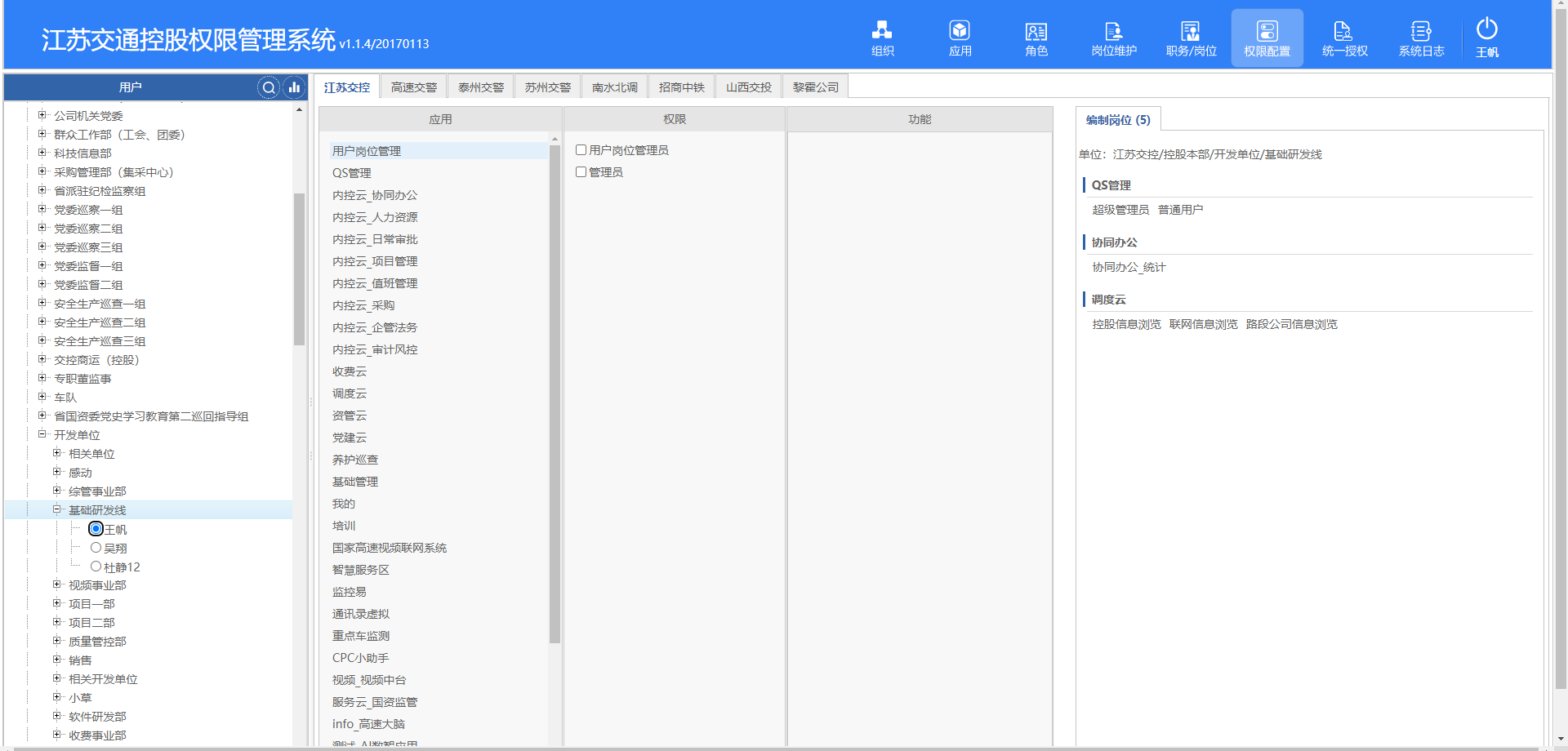
Task: Click 普通用户 under QS管理
Action: coord(1180,210)
